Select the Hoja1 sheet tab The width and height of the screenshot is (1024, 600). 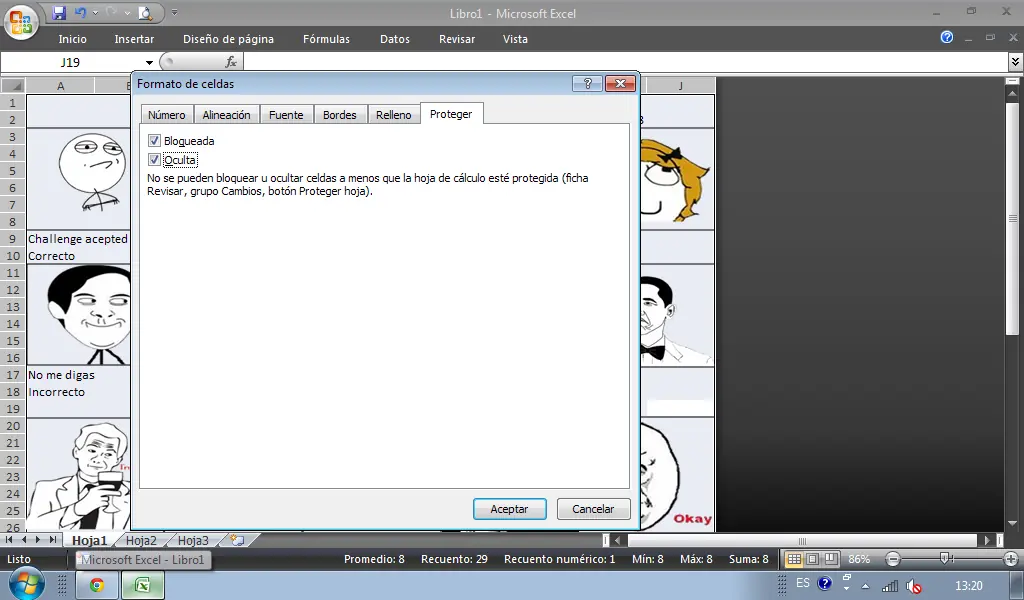point(89,540)
